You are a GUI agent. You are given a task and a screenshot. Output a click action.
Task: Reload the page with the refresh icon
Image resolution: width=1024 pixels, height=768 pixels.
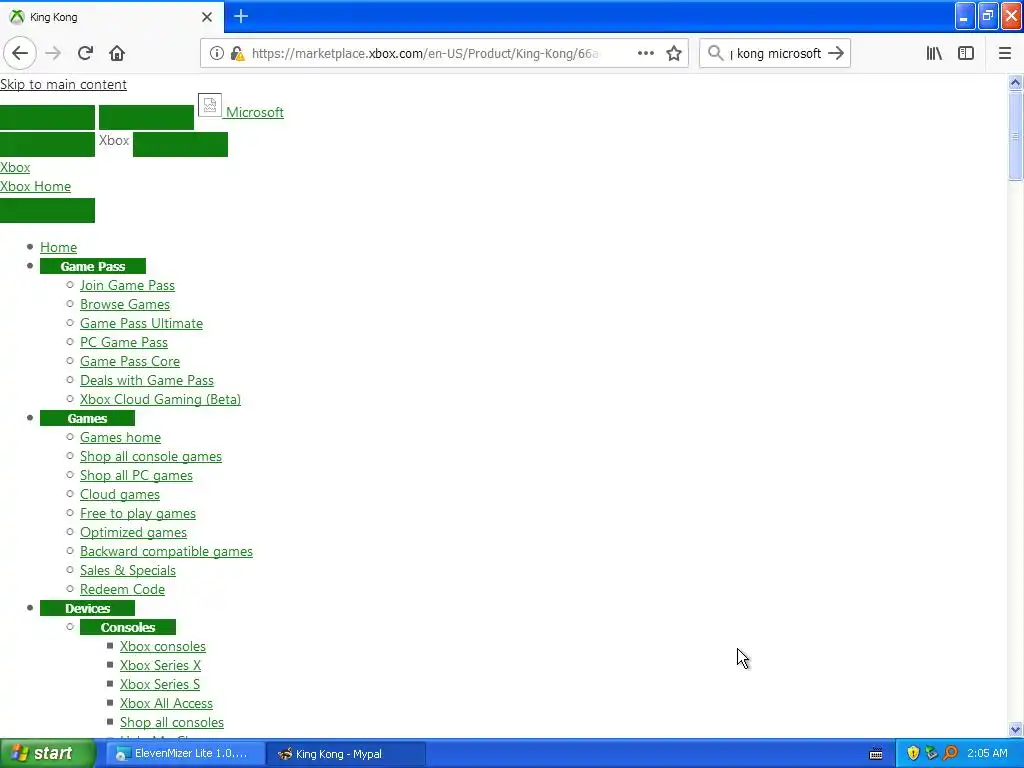click(86, 54)
